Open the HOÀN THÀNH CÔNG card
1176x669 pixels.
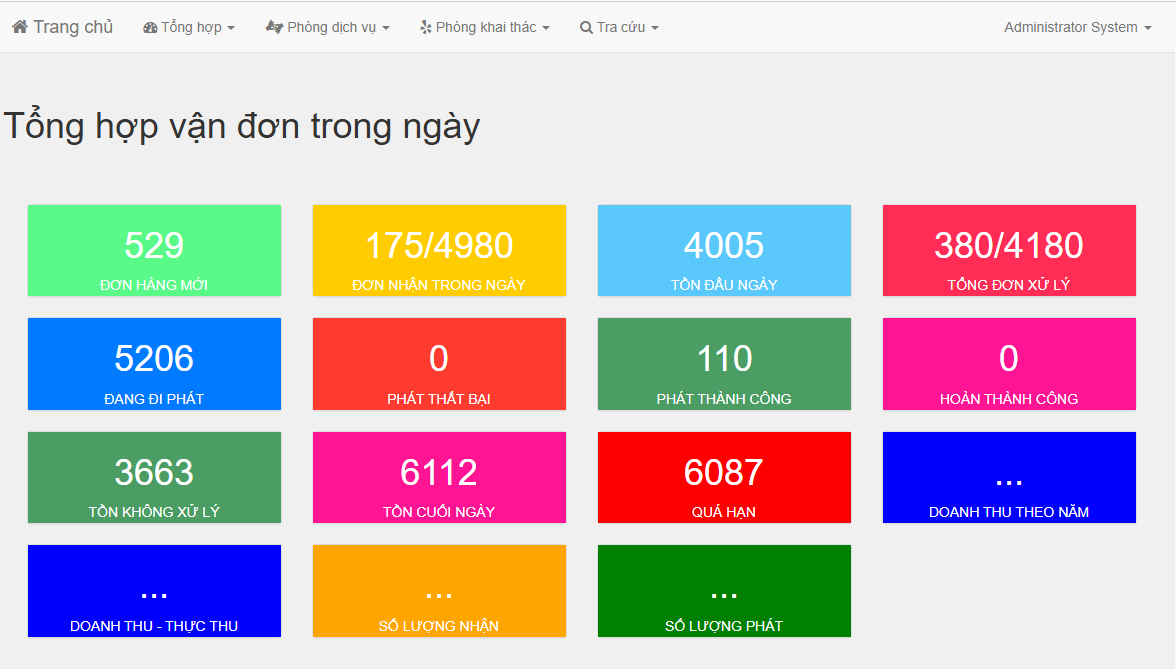click(1010, 364)
